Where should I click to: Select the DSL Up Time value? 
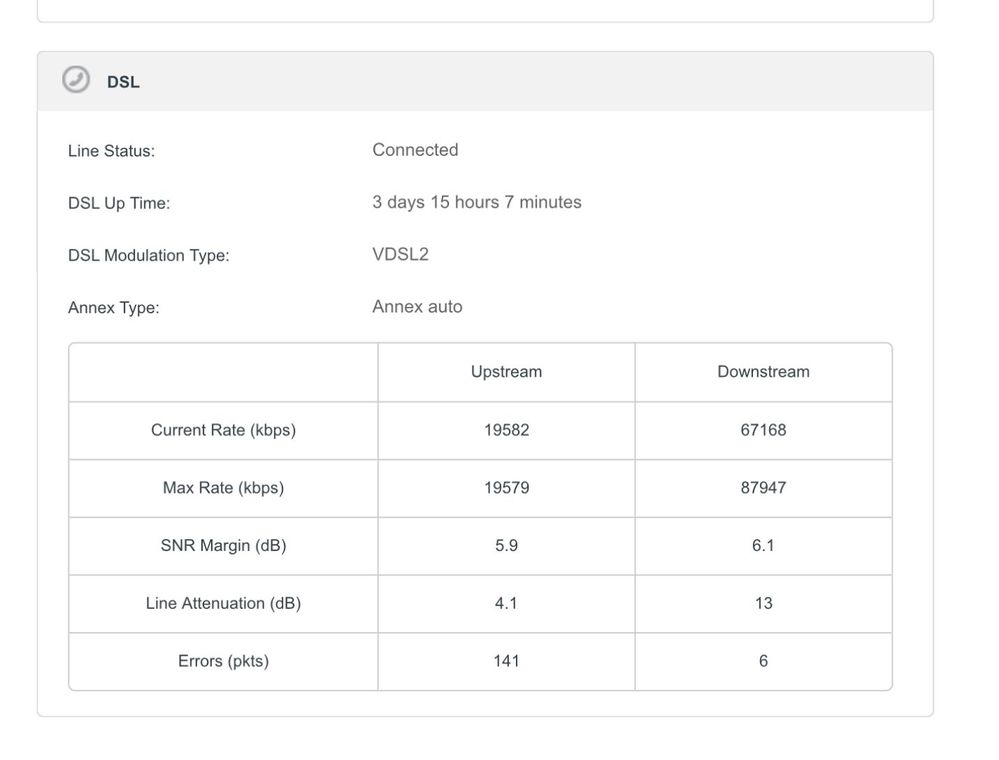(x=476, y=202)
